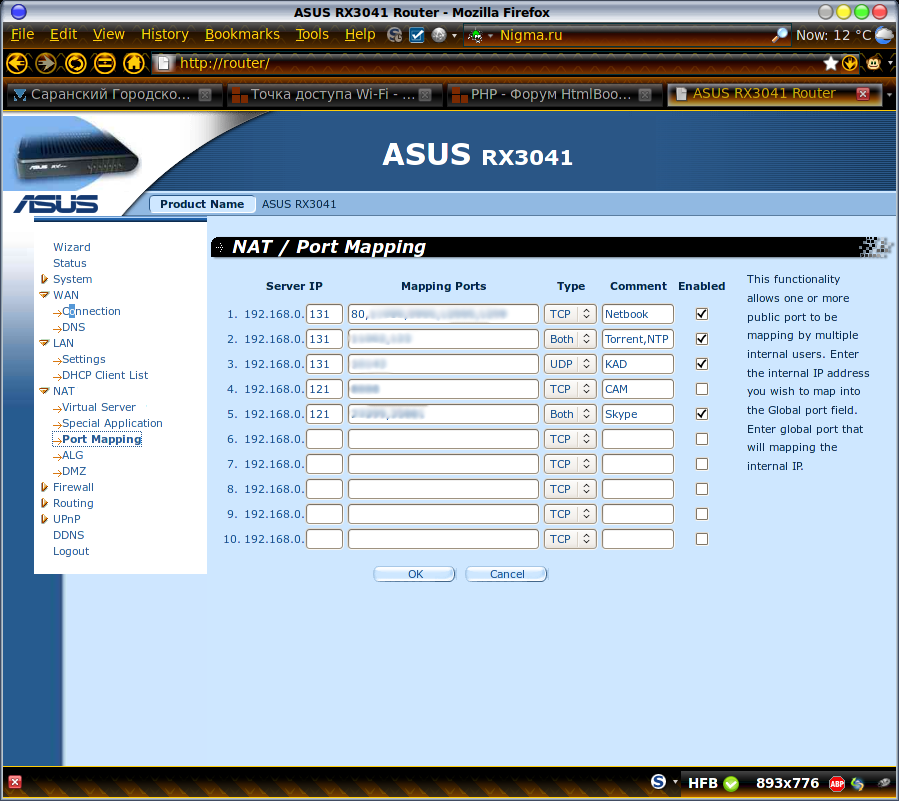
Task: Uncheck Enabled for Torrent,NTP row
Action: (x=702, y=339)
